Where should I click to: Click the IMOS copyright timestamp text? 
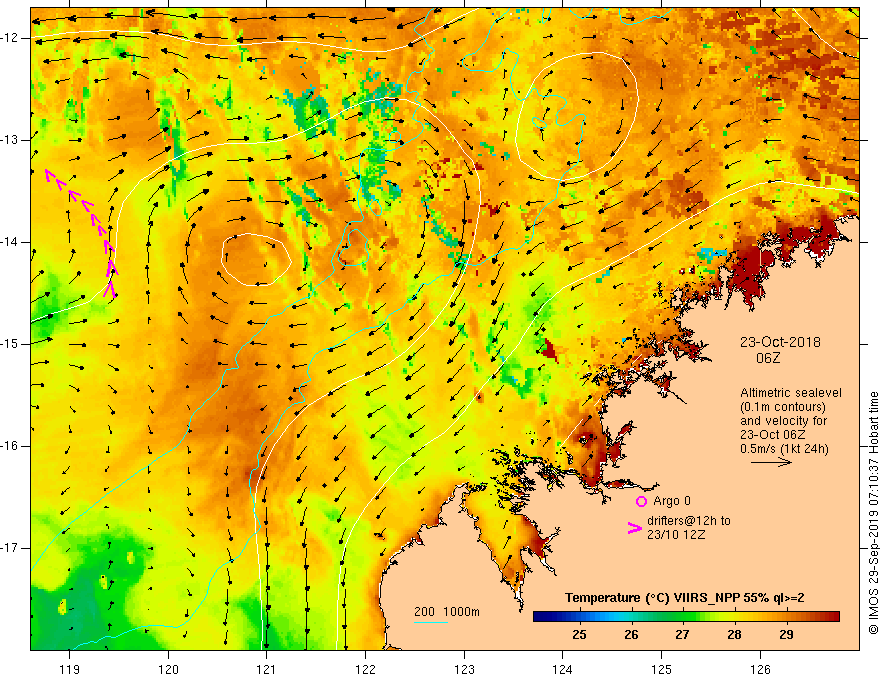pyautogui.click(x=873, y=513)
